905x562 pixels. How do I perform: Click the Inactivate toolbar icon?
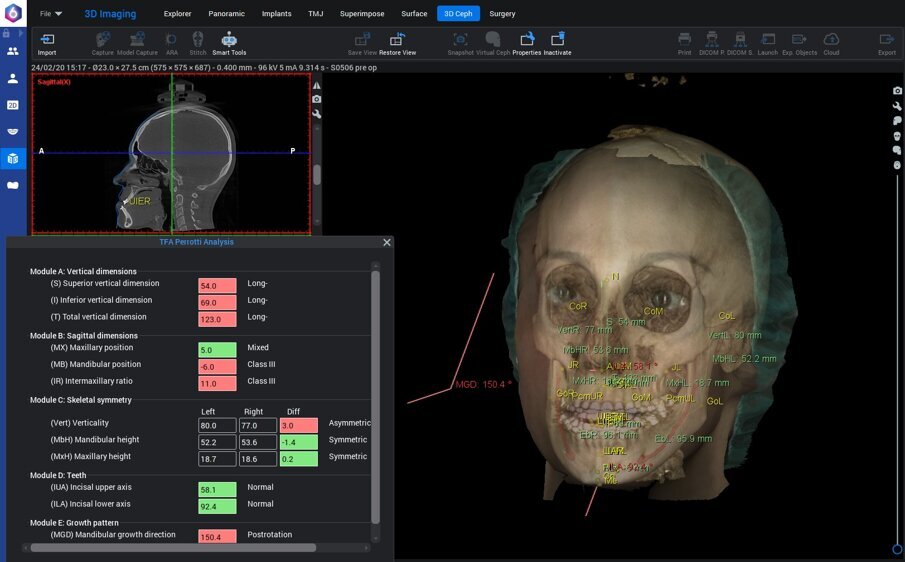click(557, 42)
